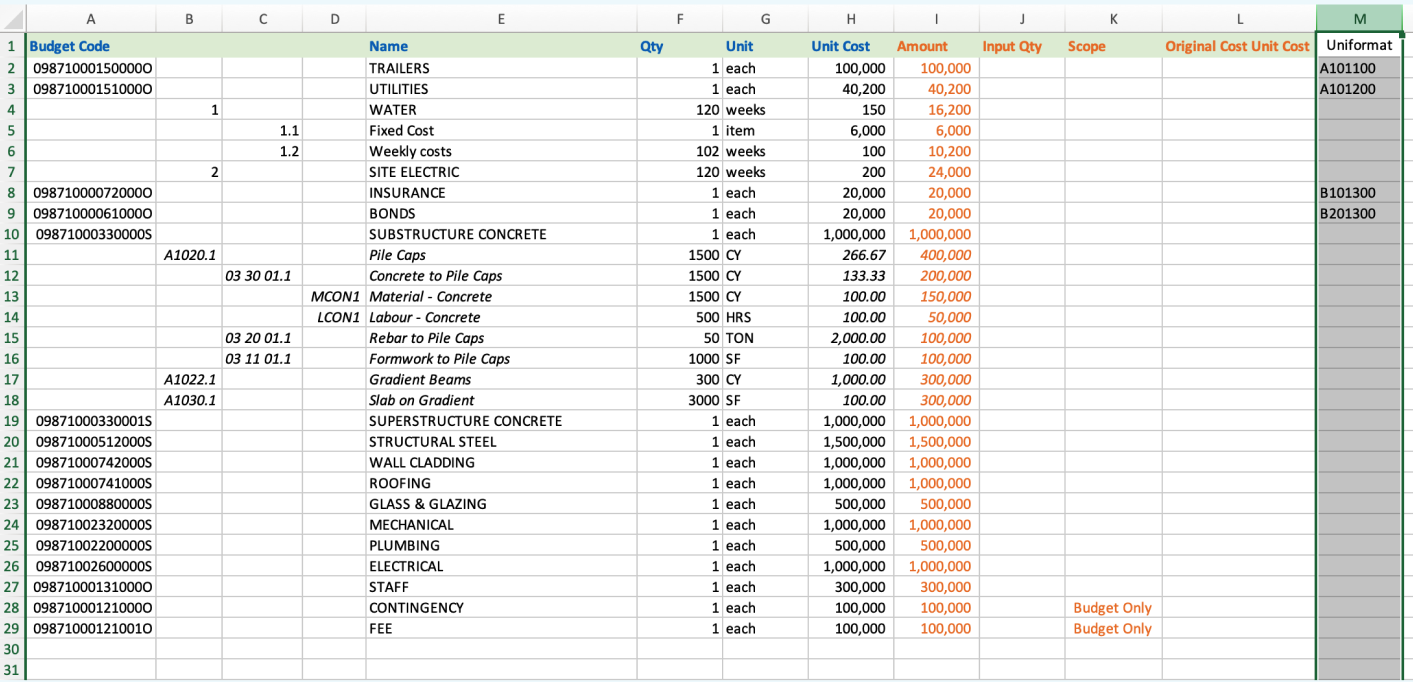Select unit cell reading TON
Viewport: 1413px width, 682px height.
(765, 338)
